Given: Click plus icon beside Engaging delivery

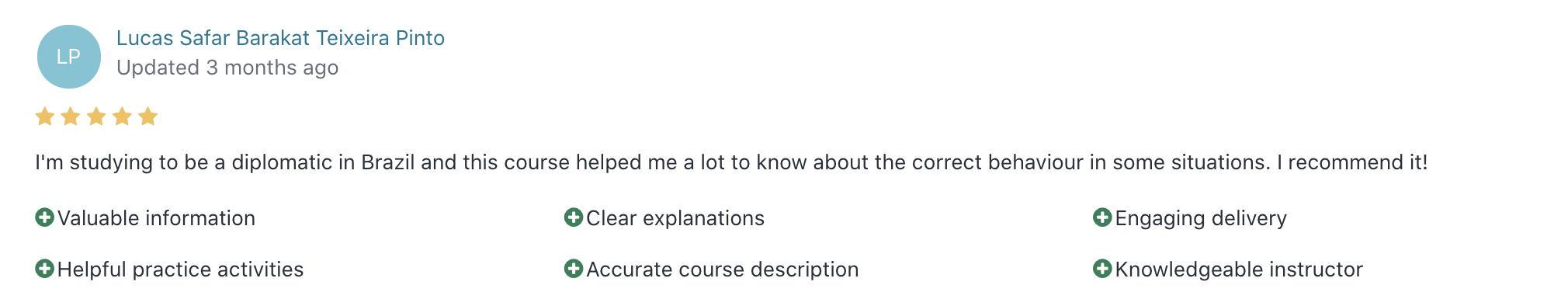Looking at the screenshot, I should pyautogui.click(x=1102, y=217).
